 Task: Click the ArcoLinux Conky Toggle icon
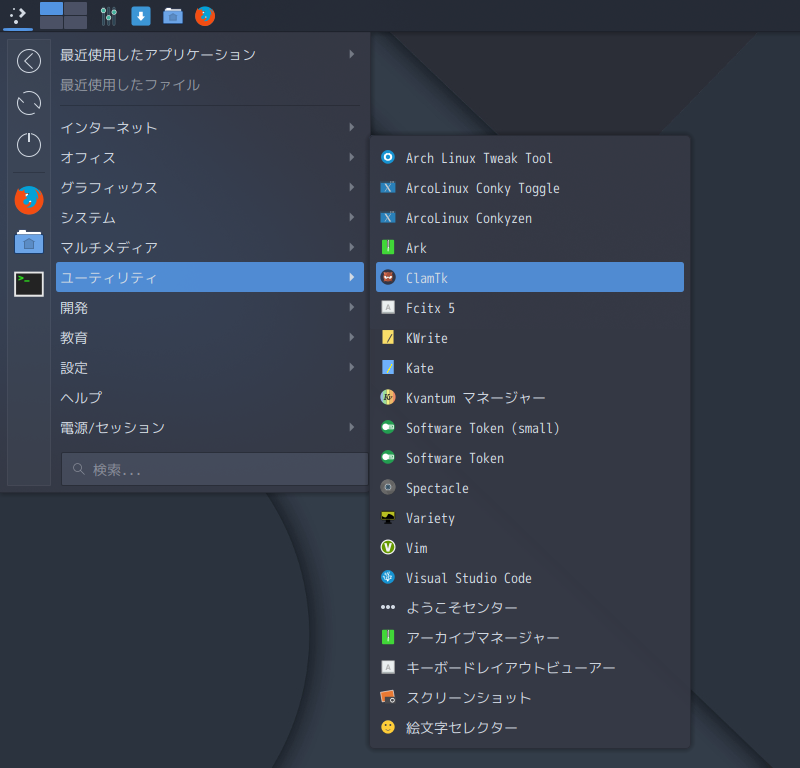[x=388, y=187]
